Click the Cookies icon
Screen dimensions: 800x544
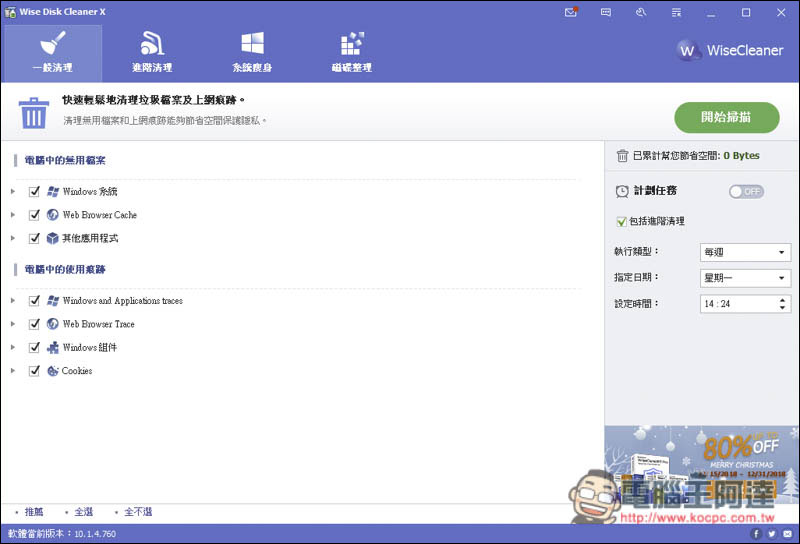[53, 371]
